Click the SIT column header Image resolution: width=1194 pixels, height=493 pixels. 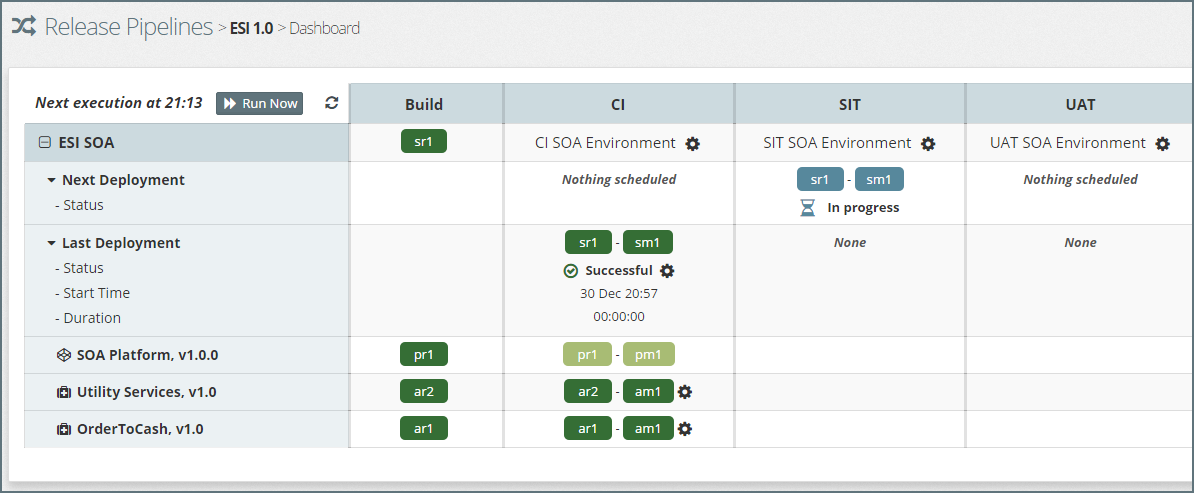click(x=849, y=104)
